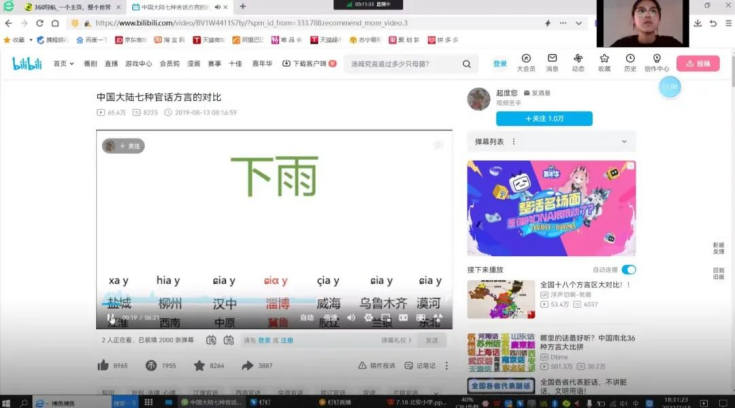
Task: Favorite the video with star icon
Action: click(x=199, y=366)
